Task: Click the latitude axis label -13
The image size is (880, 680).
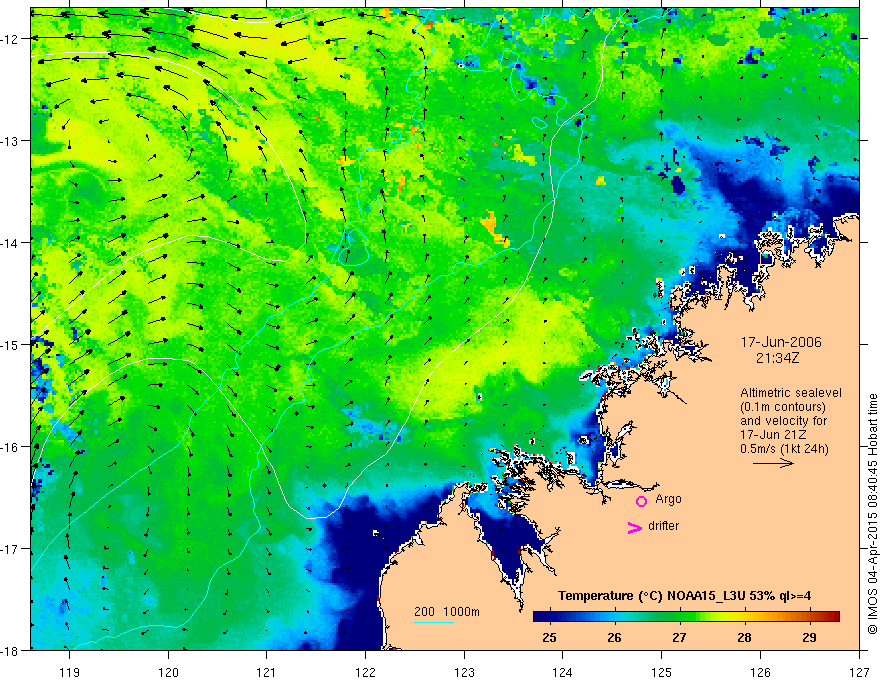Action: pos(11,141)
